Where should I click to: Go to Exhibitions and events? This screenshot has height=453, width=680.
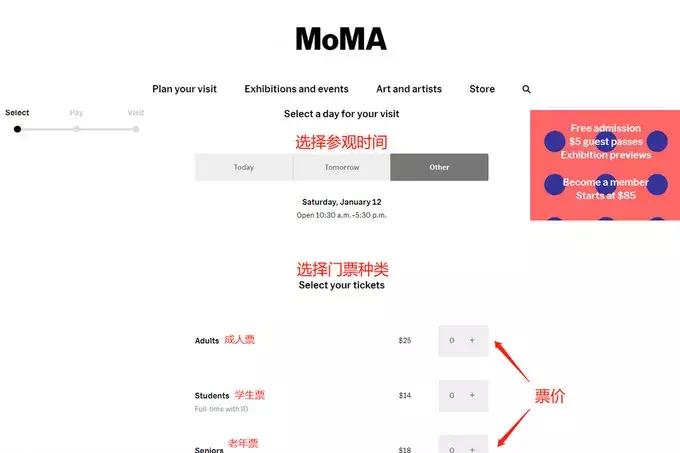pos(296,89)
